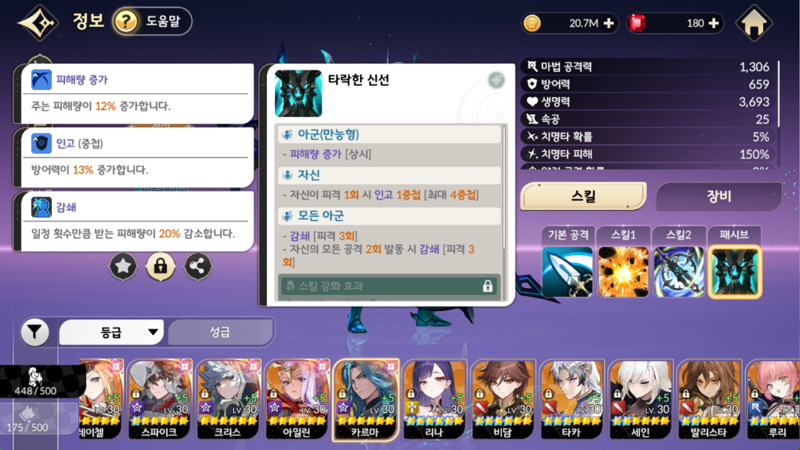Switch to the 스킬 tab
The image size is (800, 450).
(583, 196)
